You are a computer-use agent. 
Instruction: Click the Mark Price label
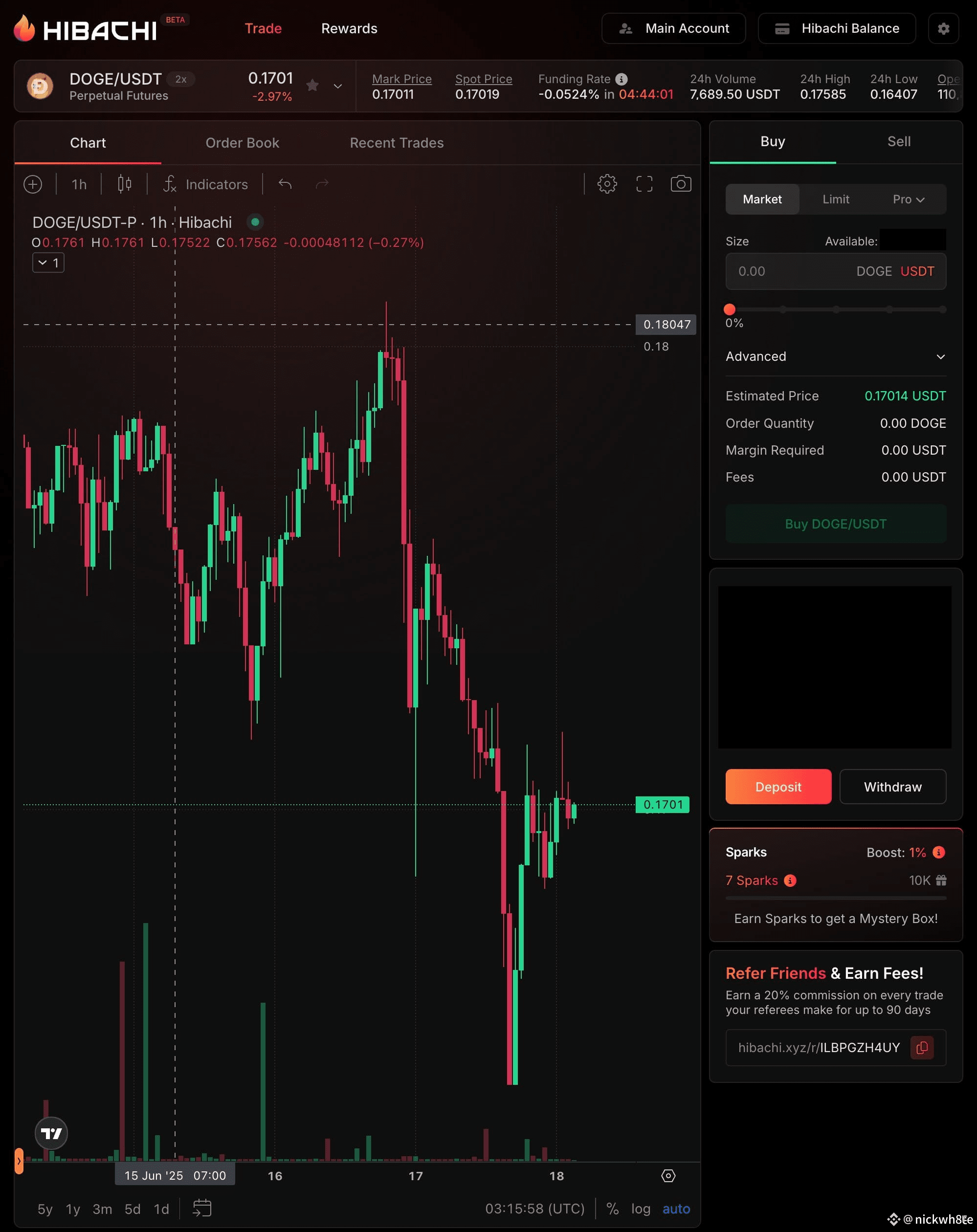coord(402,79)
